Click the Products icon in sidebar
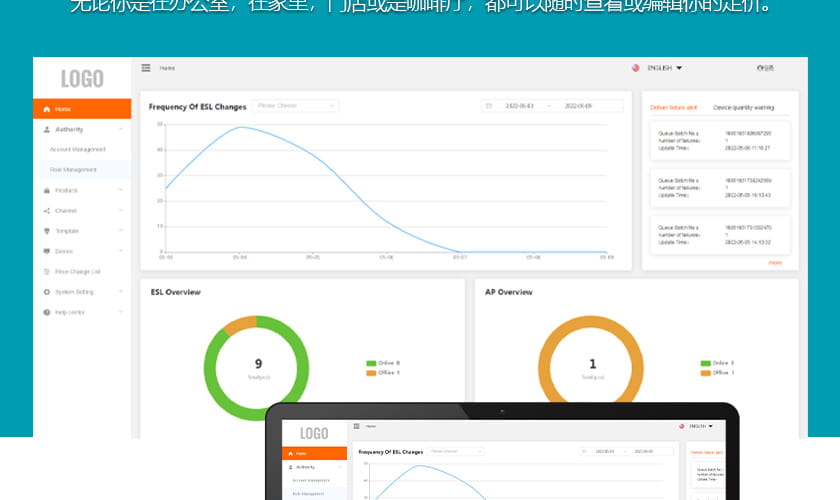This screenshot has height=500, width=840. click(x=47, y=190)
